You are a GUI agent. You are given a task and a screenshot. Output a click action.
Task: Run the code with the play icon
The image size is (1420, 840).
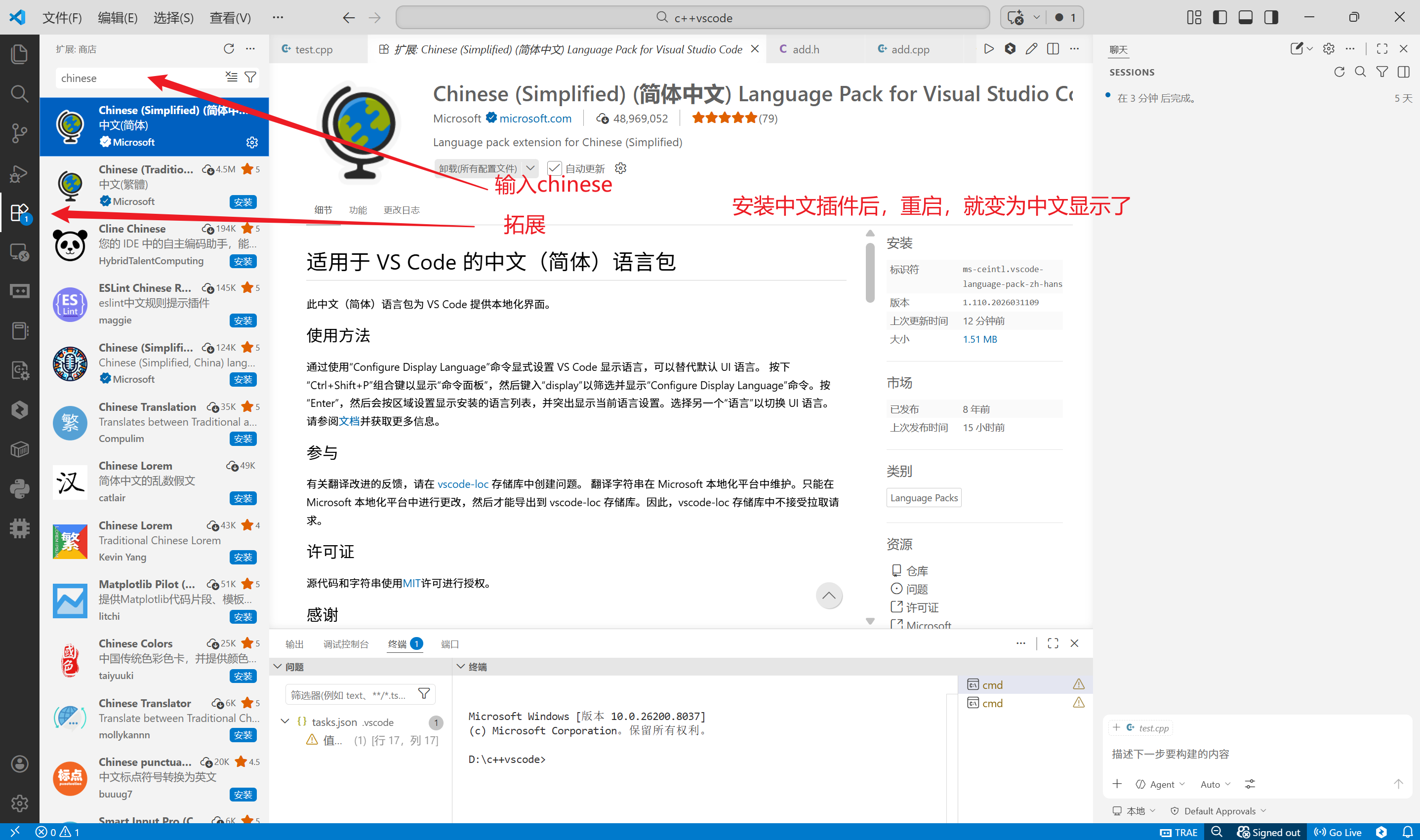[x=989, y=49]
